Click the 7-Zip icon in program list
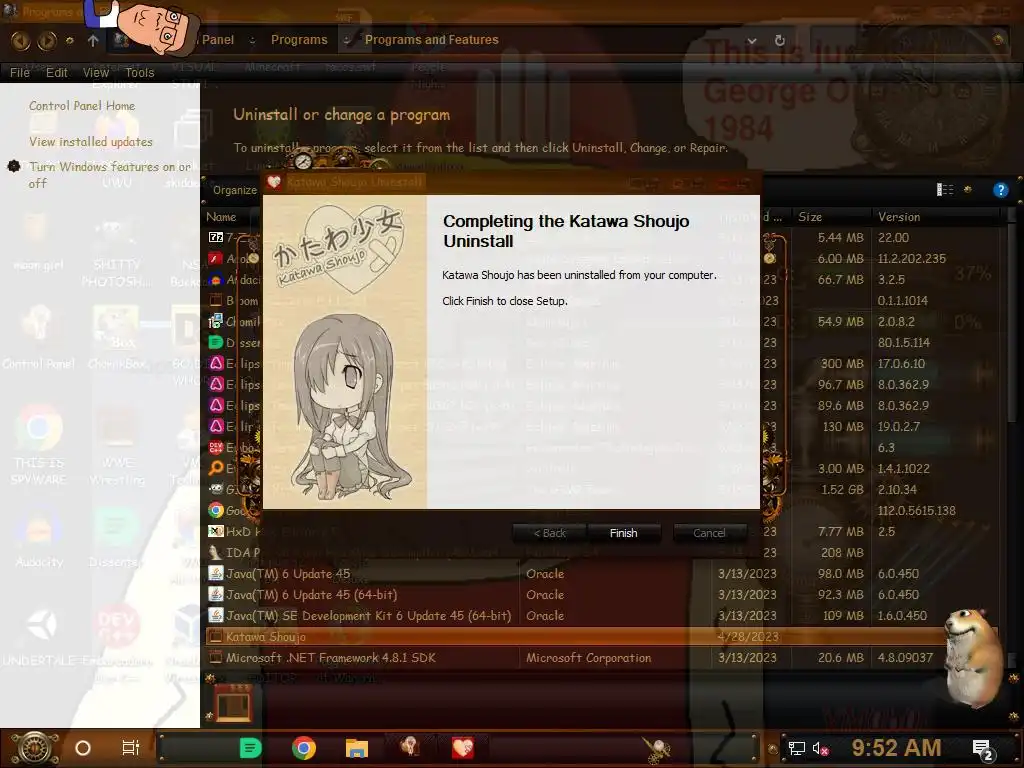 (216, 237)
